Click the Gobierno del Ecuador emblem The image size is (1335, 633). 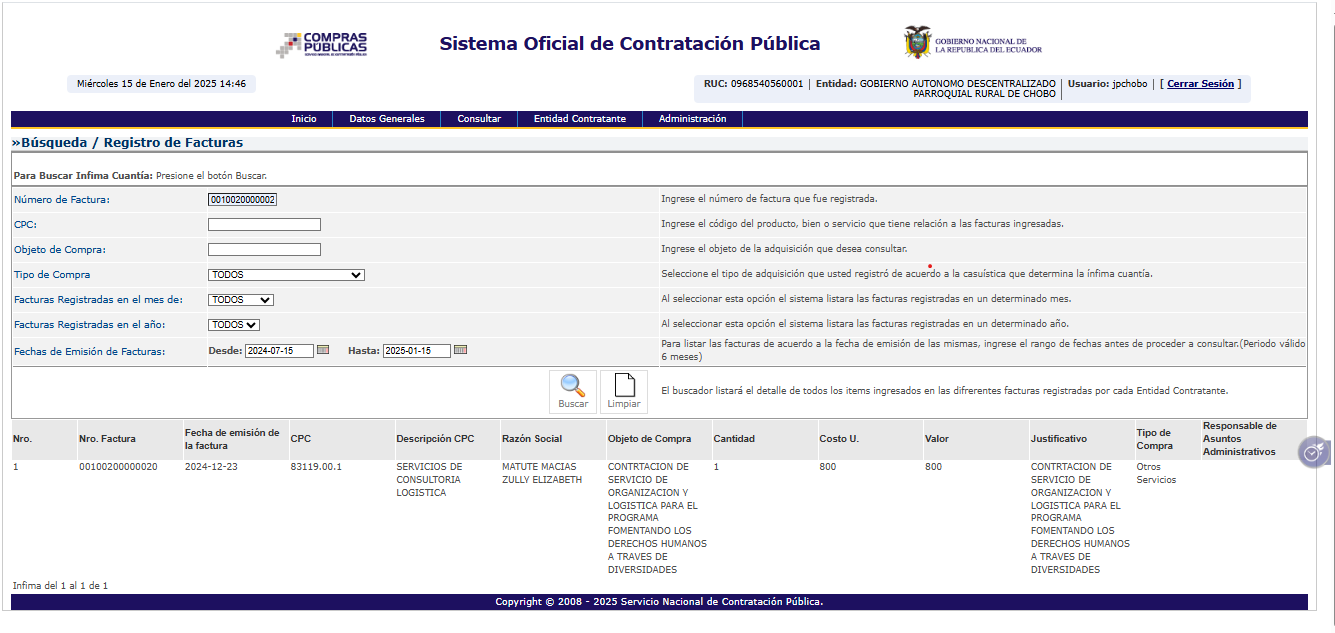[917, 43]
